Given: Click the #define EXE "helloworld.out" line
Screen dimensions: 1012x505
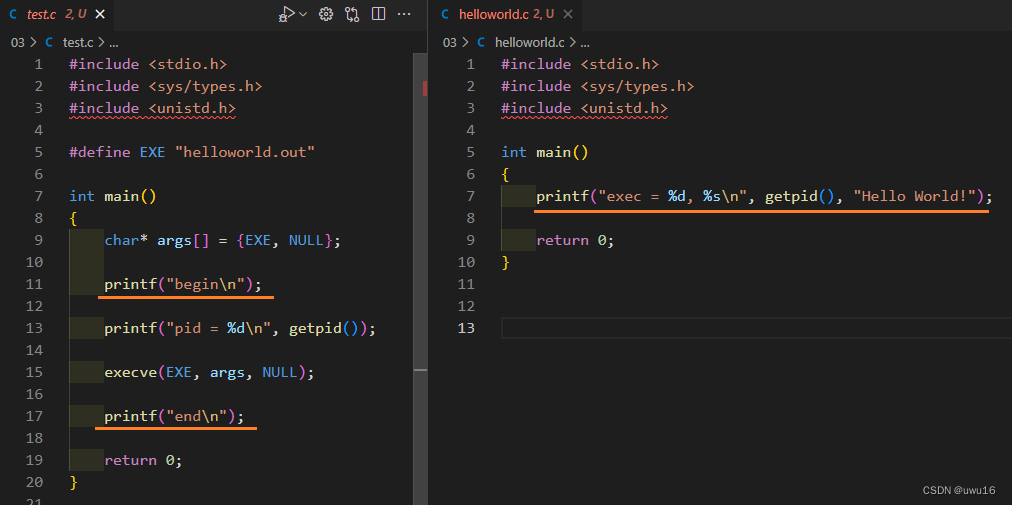Looking at the screenshot, I should click(192, 152).
